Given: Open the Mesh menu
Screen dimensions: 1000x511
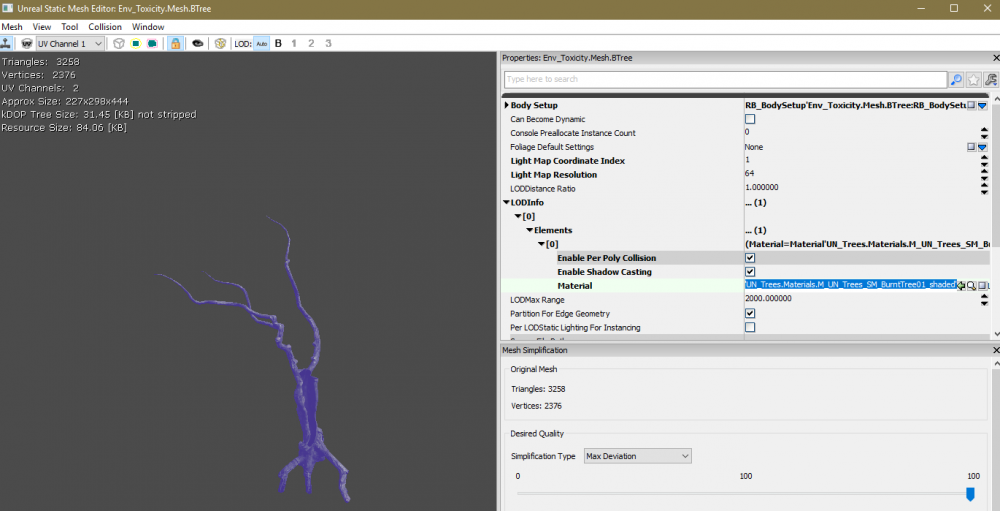Looking at the screenshot, I should [x=12, y=27].
